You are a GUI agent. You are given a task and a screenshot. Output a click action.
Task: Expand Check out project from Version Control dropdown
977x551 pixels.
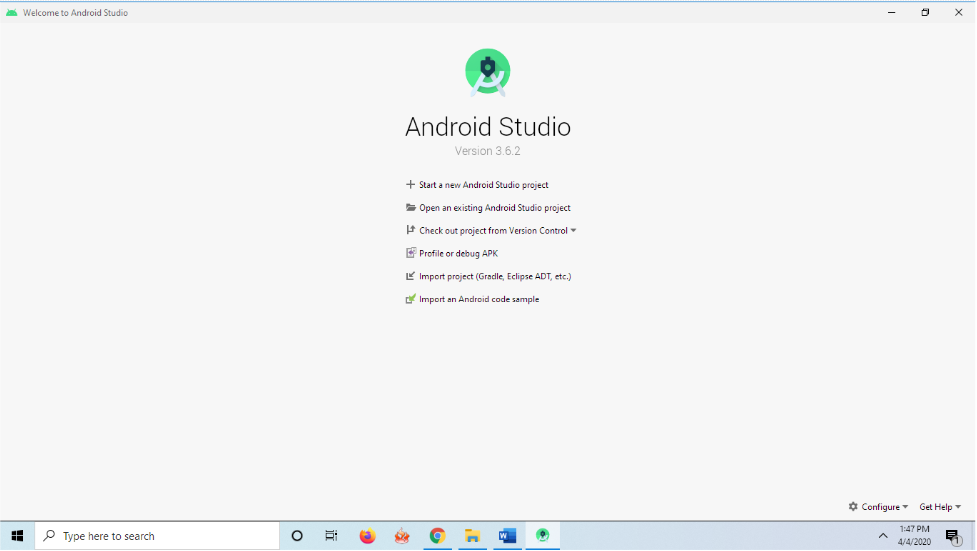point(573,231)
